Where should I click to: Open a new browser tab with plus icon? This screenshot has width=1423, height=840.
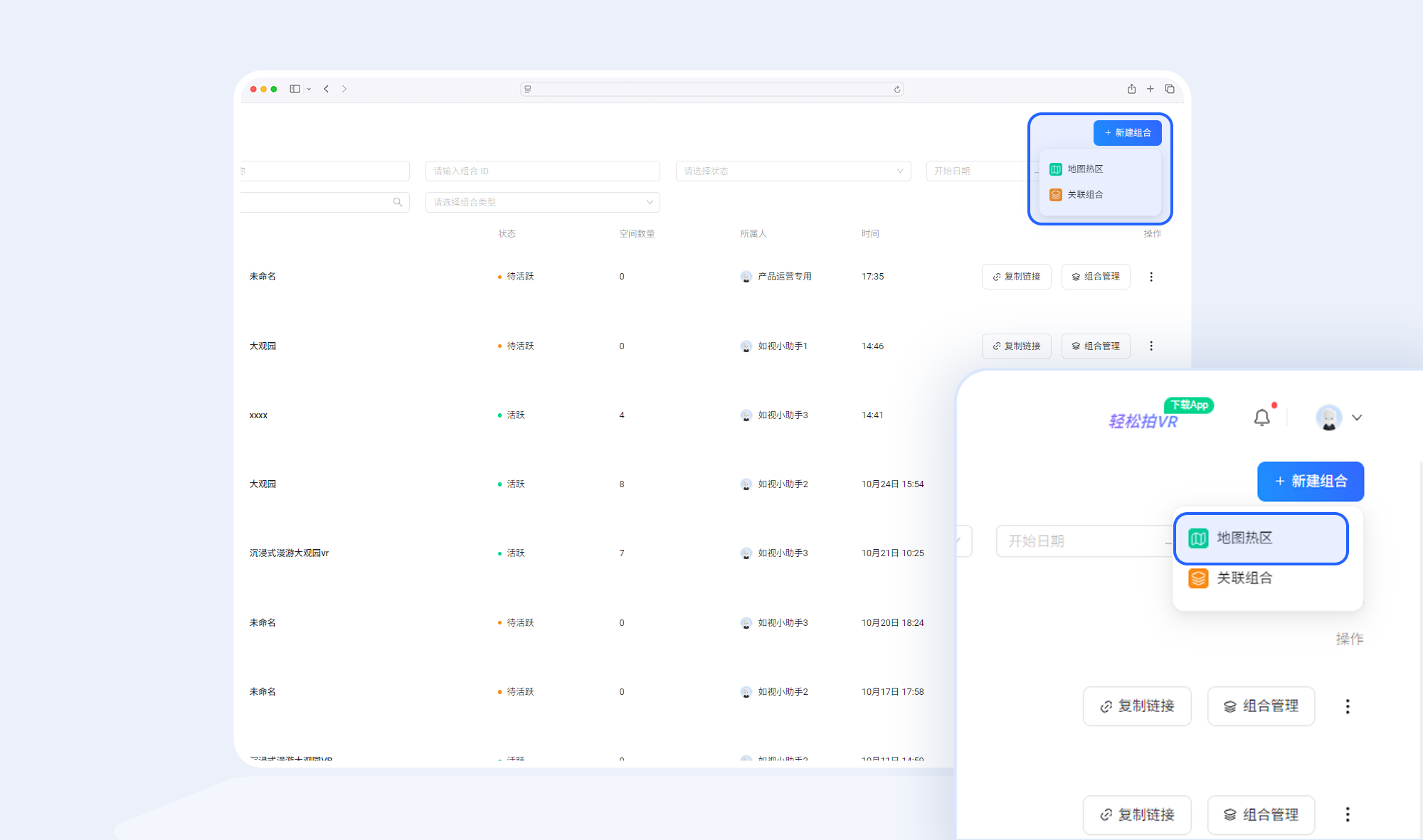click(1150, 89)
